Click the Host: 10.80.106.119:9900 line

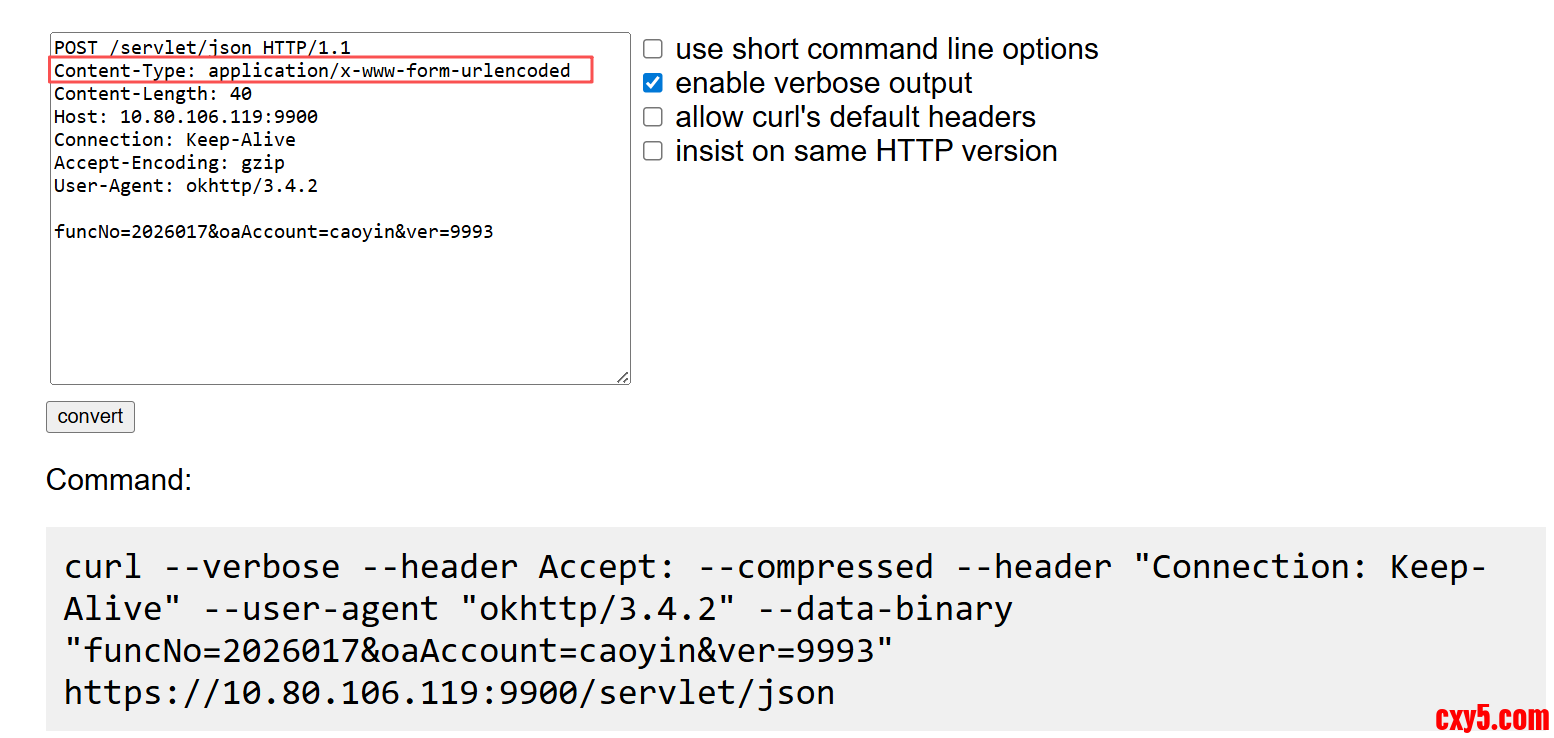(186, 117)
